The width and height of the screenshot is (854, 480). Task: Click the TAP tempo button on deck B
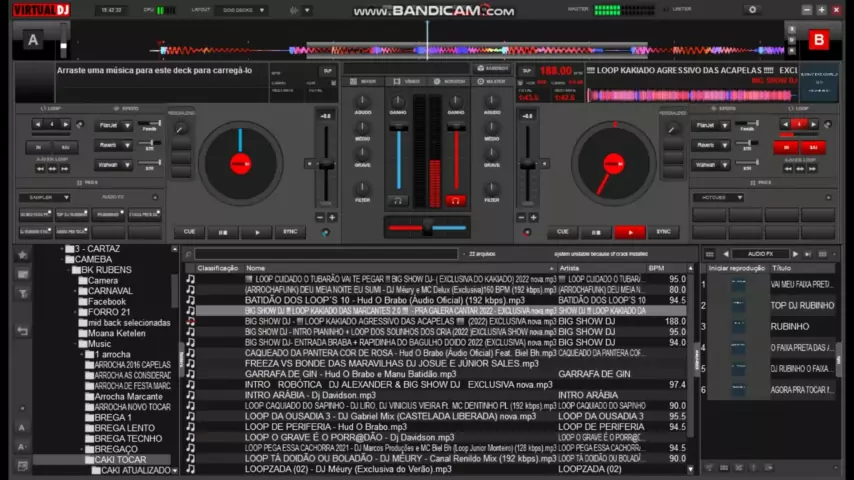click(526, 71)
